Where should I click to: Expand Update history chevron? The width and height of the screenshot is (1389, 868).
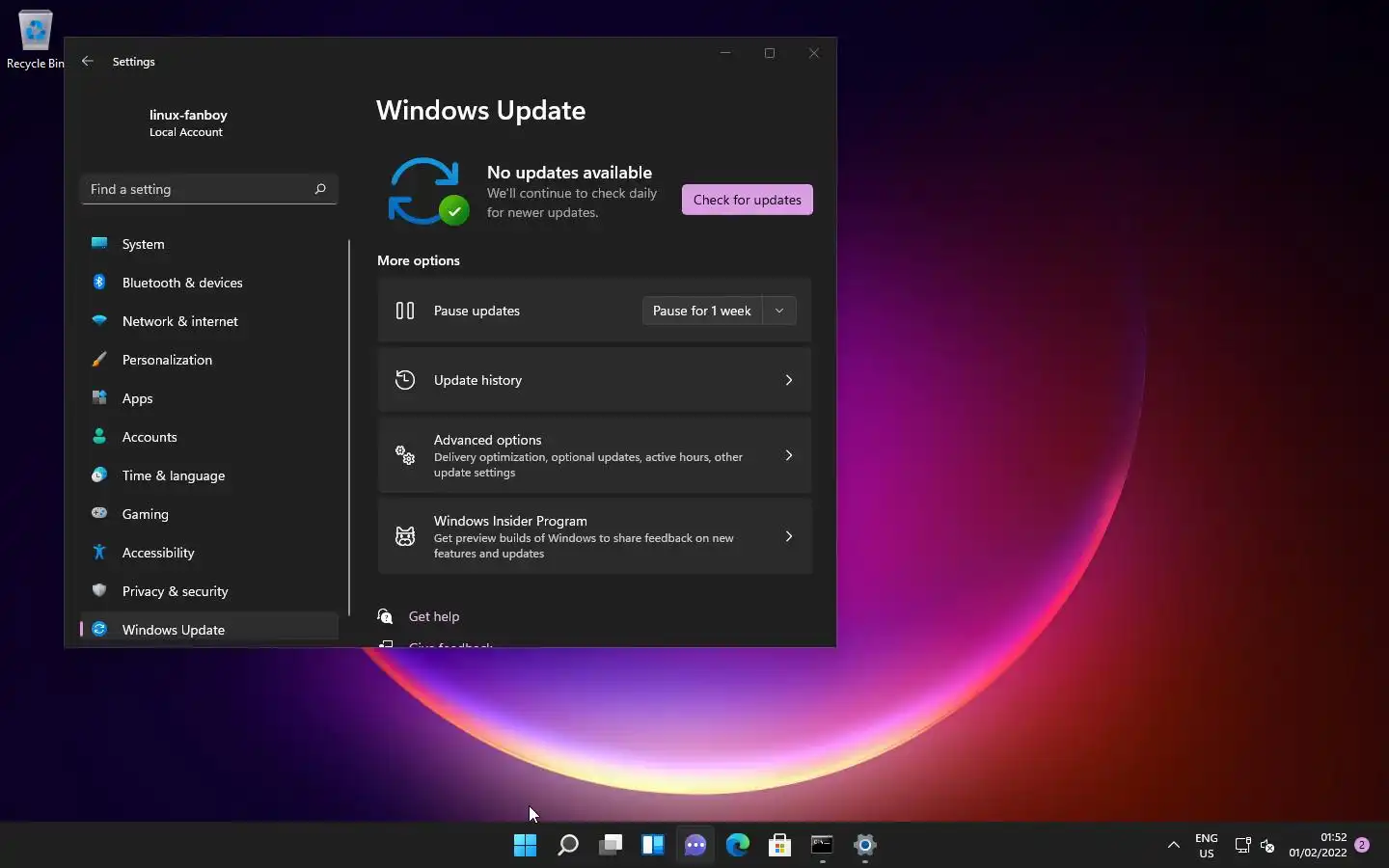pos(789,380)
